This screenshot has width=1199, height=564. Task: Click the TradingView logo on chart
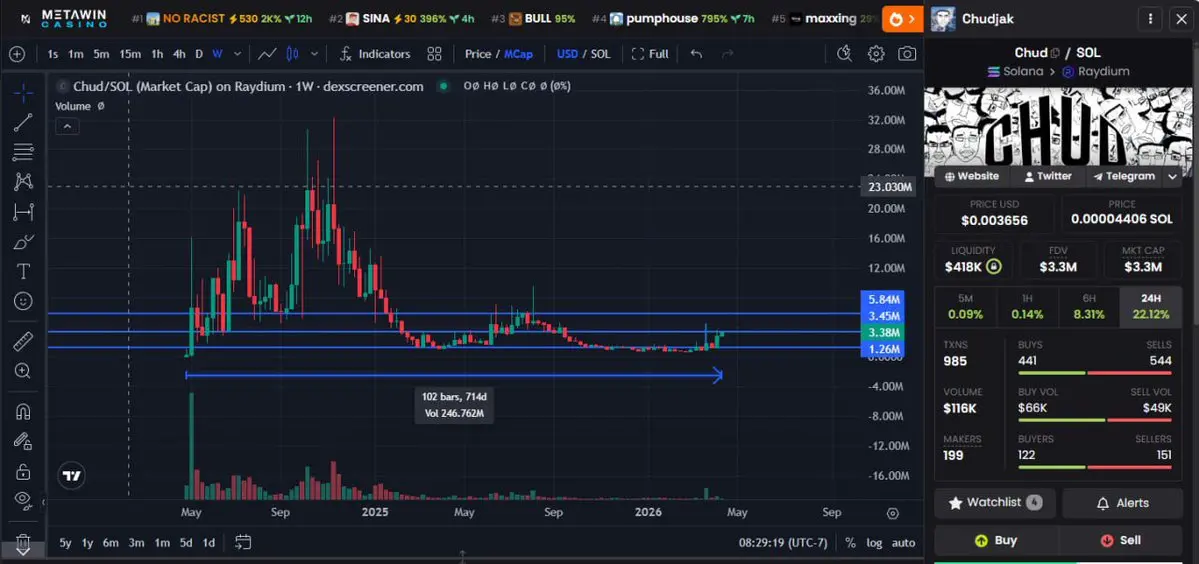[x=72, y=475]
